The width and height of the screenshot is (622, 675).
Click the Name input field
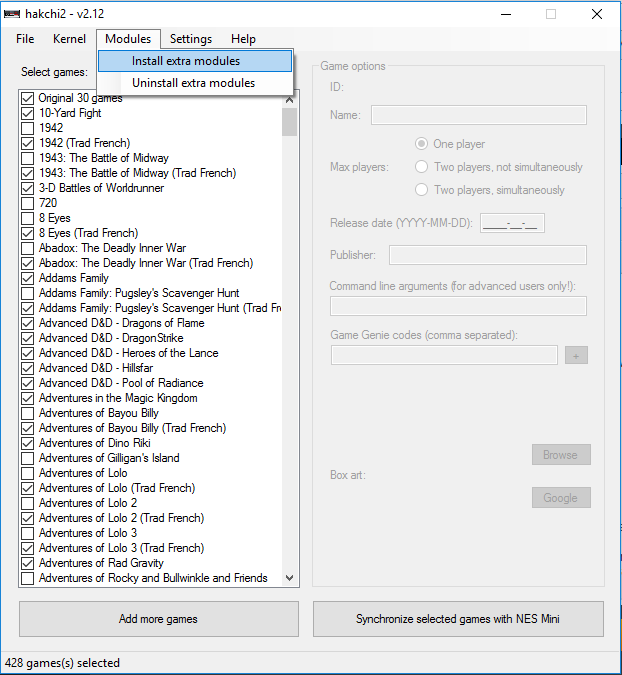pos(479,115)
